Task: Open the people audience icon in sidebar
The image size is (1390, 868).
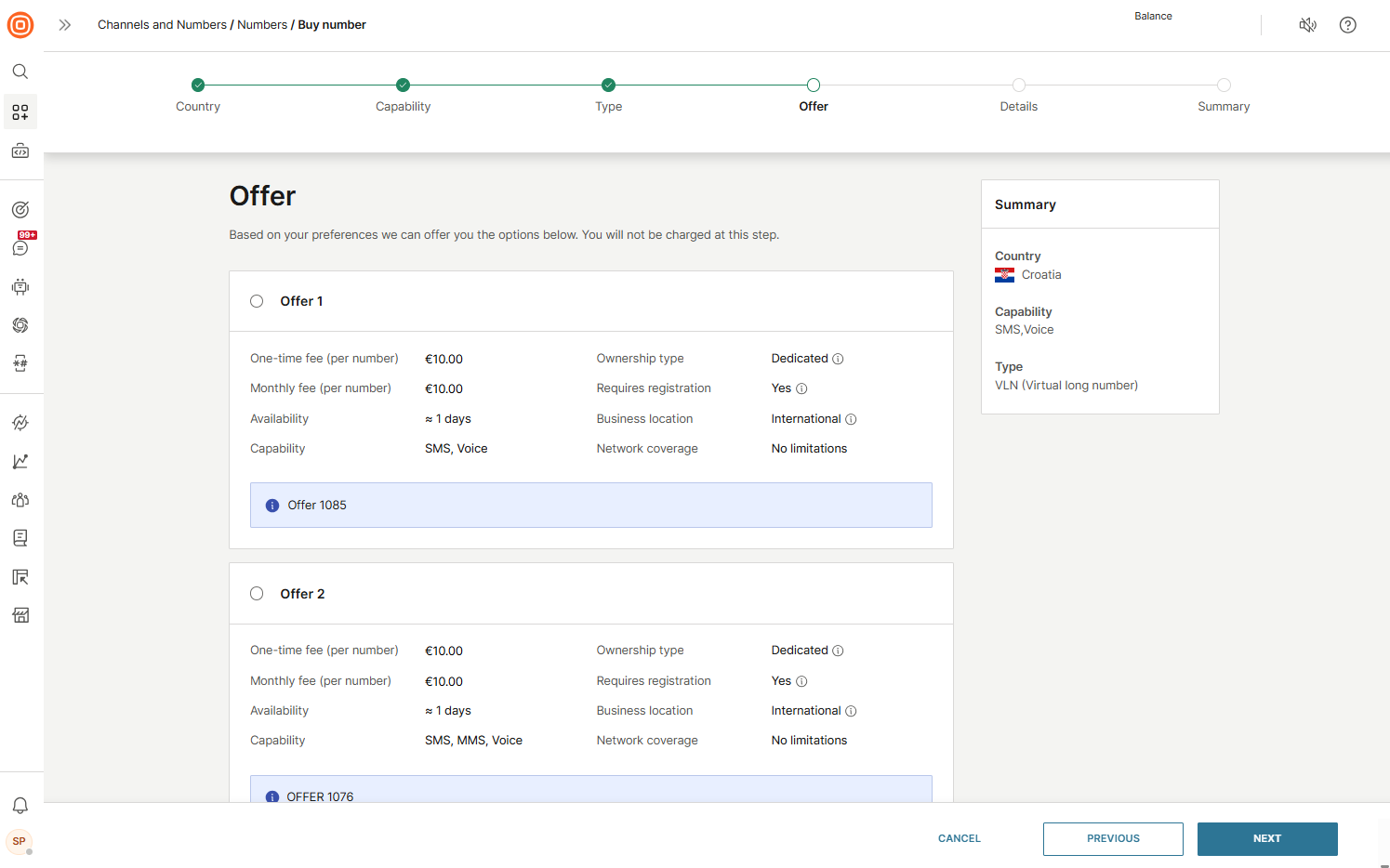Action: coord(20,500)
